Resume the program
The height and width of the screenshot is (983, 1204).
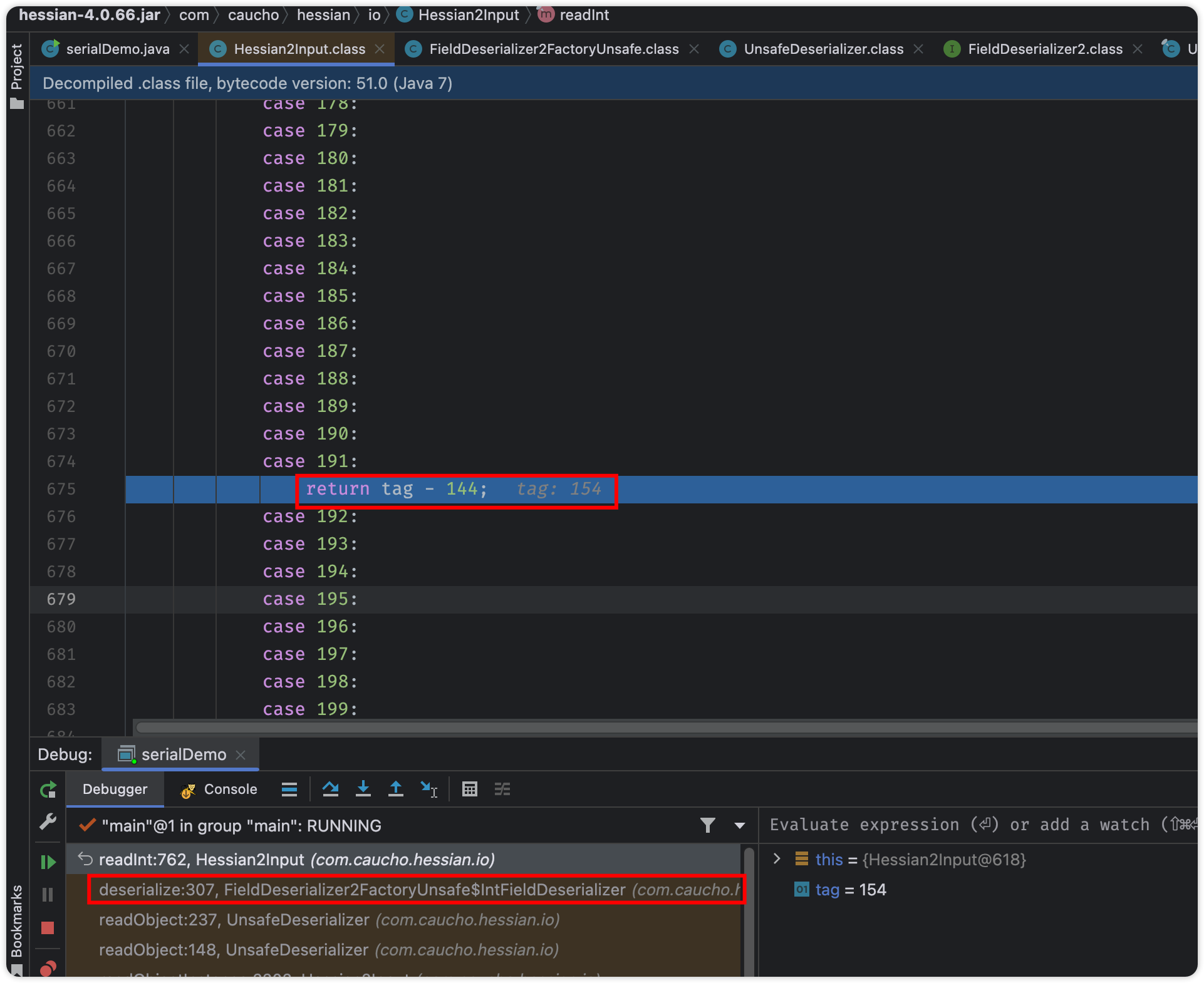[48, 862]
